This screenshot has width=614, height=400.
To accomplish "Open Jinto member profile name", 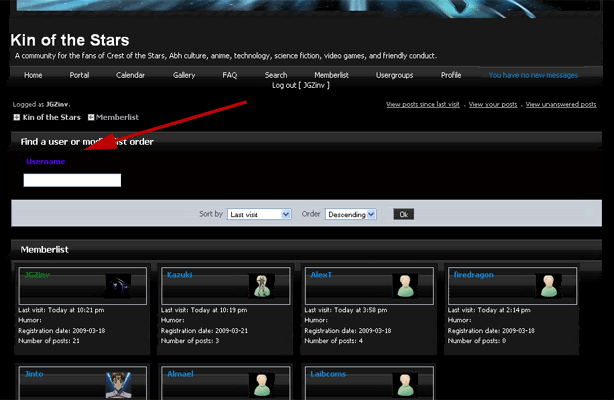I will [34, 374].
